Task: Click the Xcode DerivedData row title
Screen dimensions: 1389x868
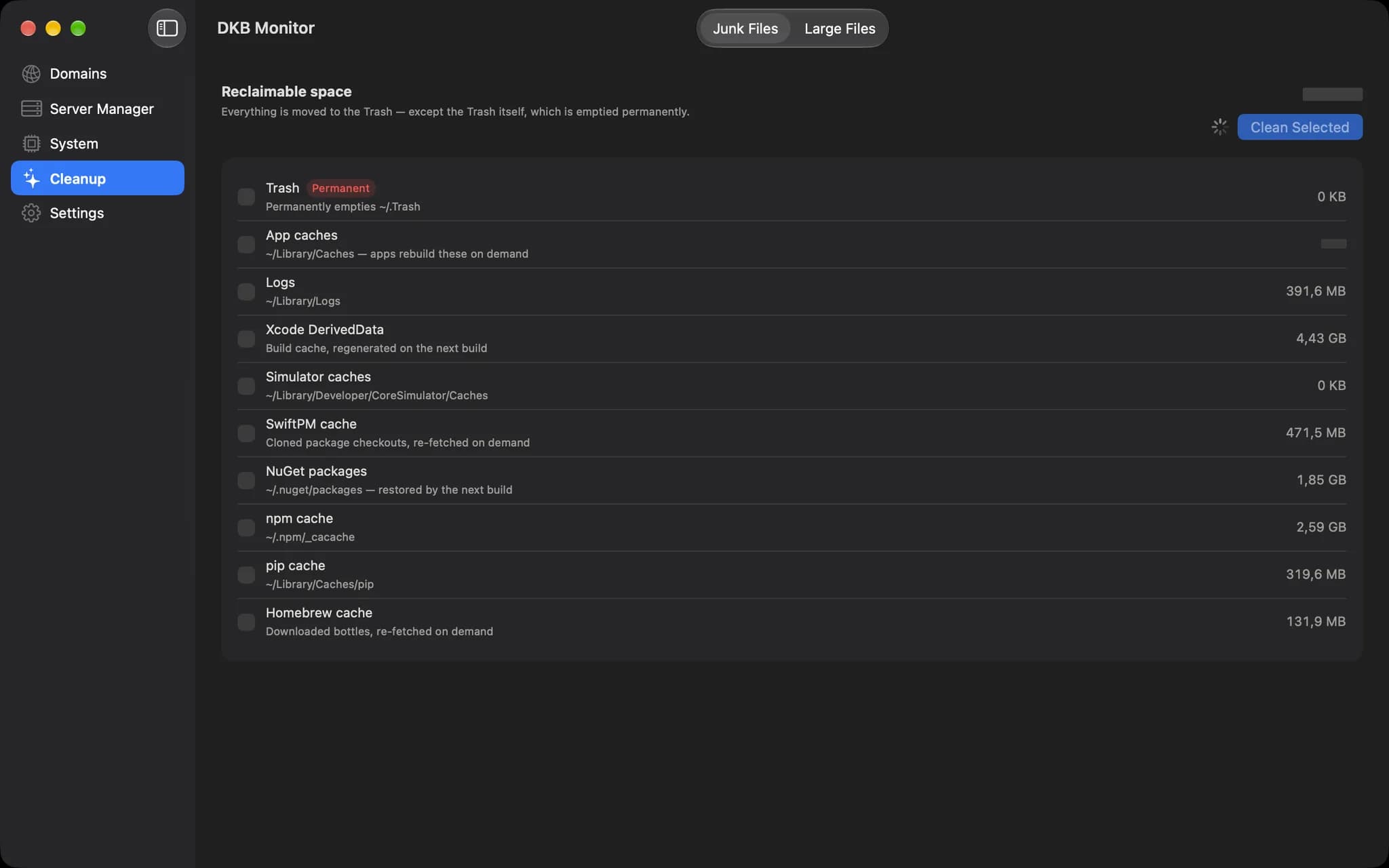Action: 324,330
